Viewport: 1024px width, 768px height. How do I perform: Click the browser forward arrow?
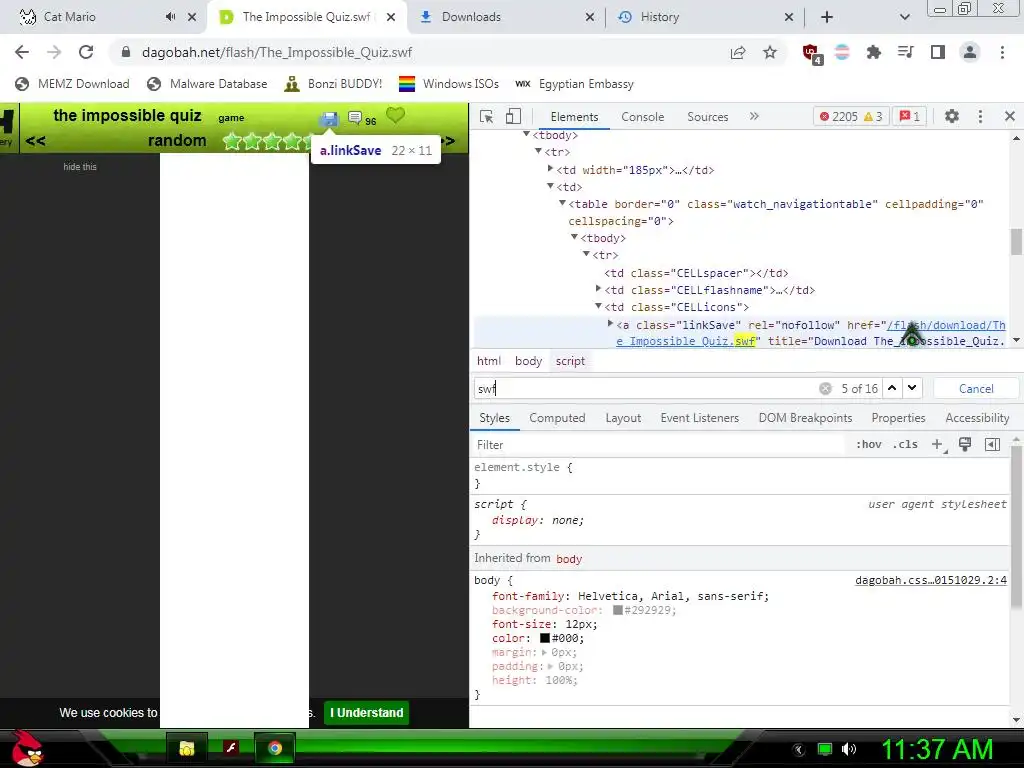pos(54,52)
